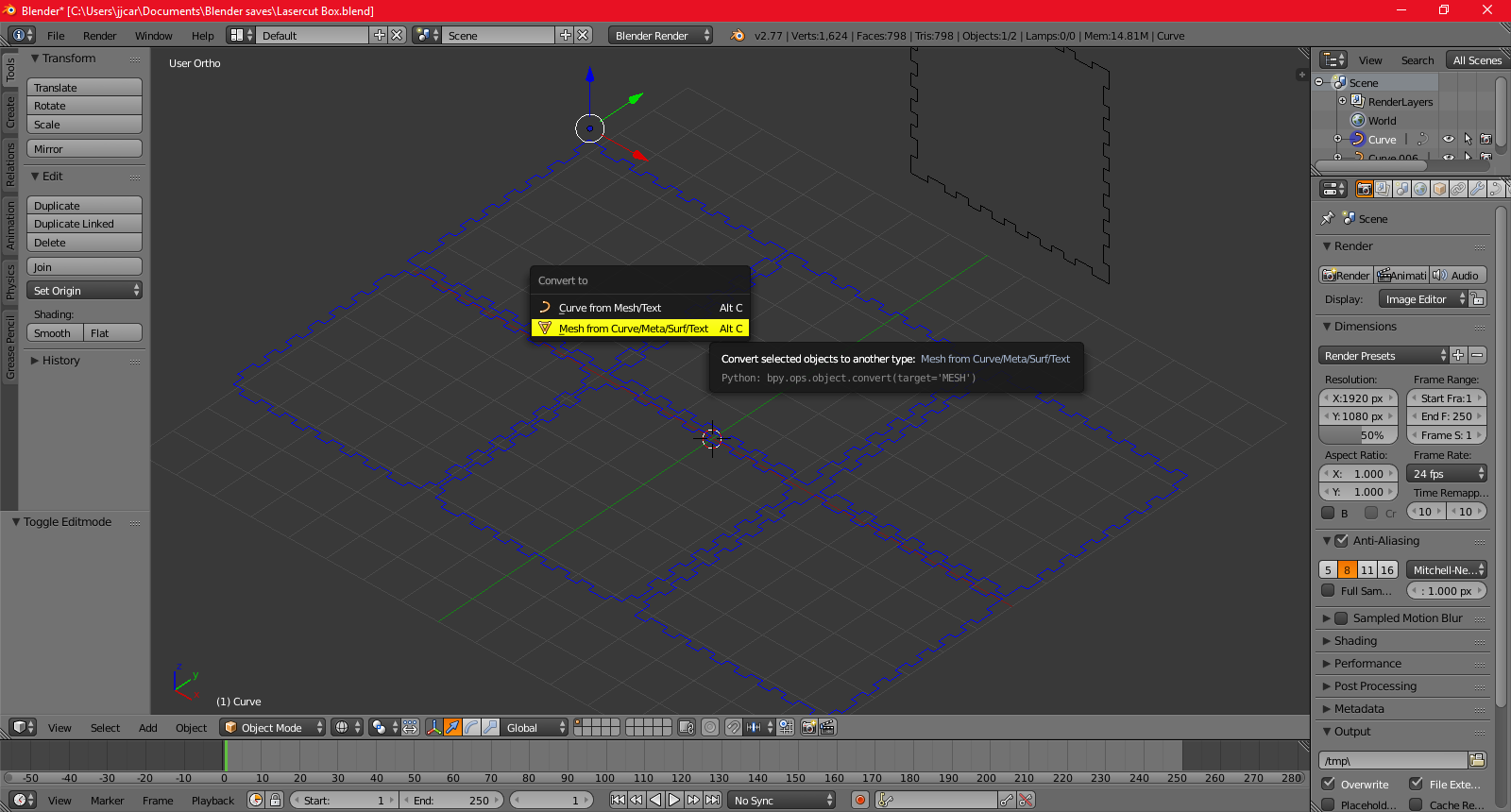Viewport: 1511px width, 812px height.
Task: Open the Render Layers properties tab
Action: pyautogui.click(x=1383, y=189)
